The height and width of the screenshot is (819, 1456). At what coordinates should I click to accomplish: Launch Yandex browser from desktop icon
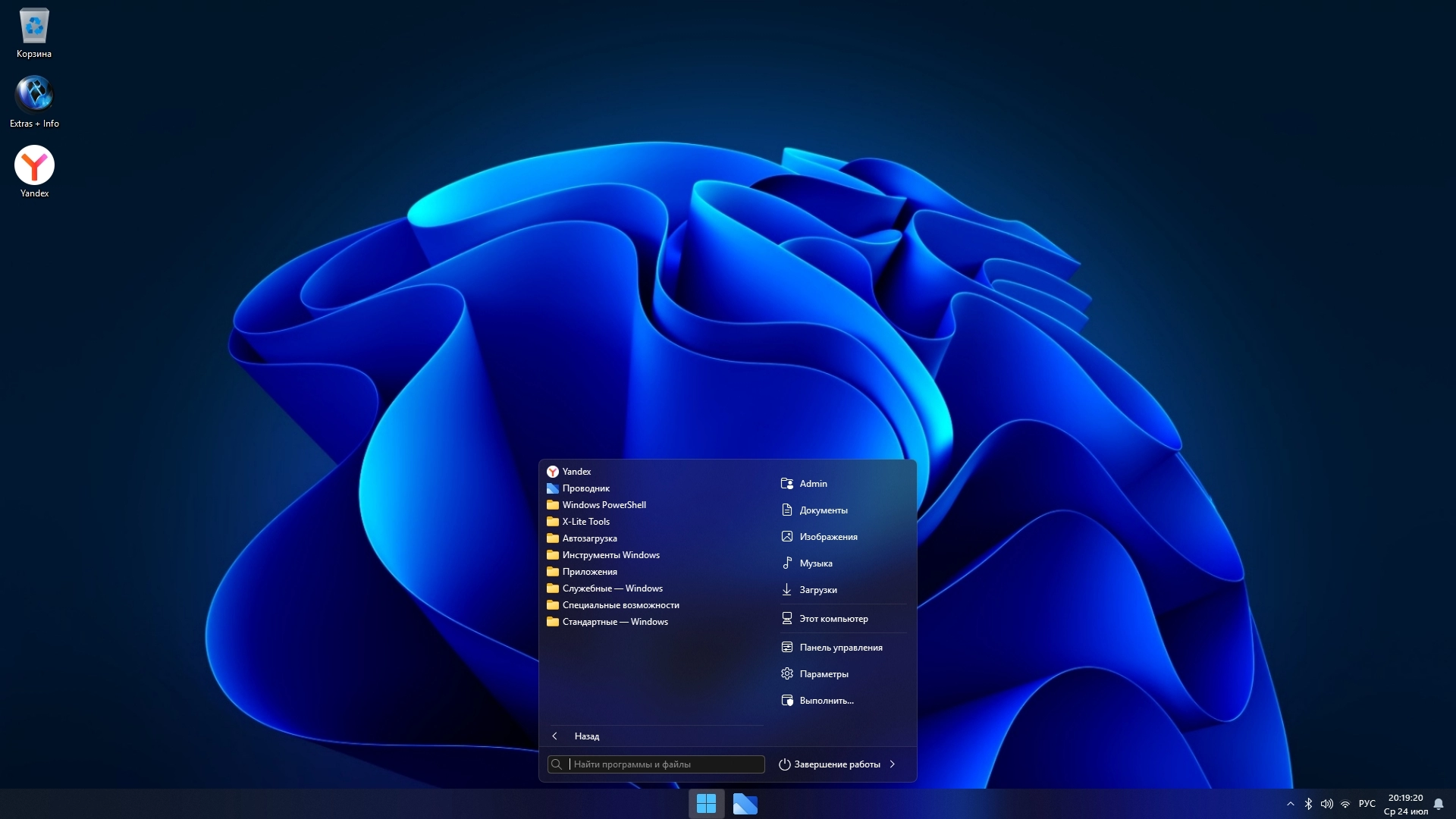pos(34,165)
